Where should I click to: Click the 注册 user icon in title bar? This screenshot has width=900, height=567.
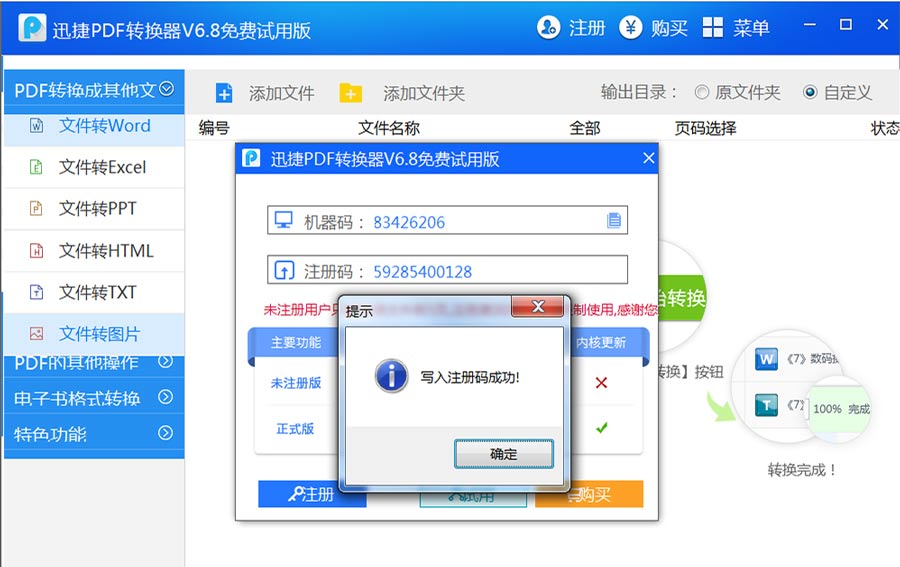tap(549, 28)
